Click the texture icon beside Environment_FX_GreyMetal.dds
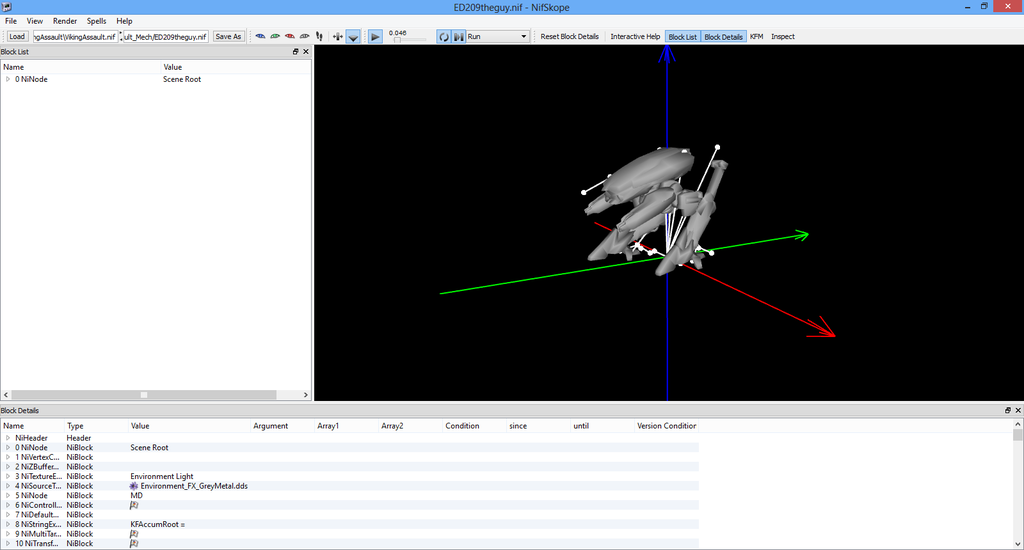This screenshot has width=1024, height=550. [134, 486]
